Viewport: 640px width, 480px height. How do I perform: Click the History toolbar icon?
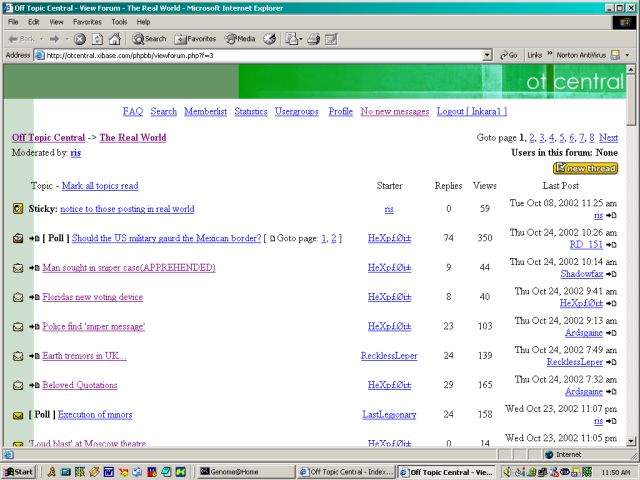pyautogui.click(x=269, y=39)
